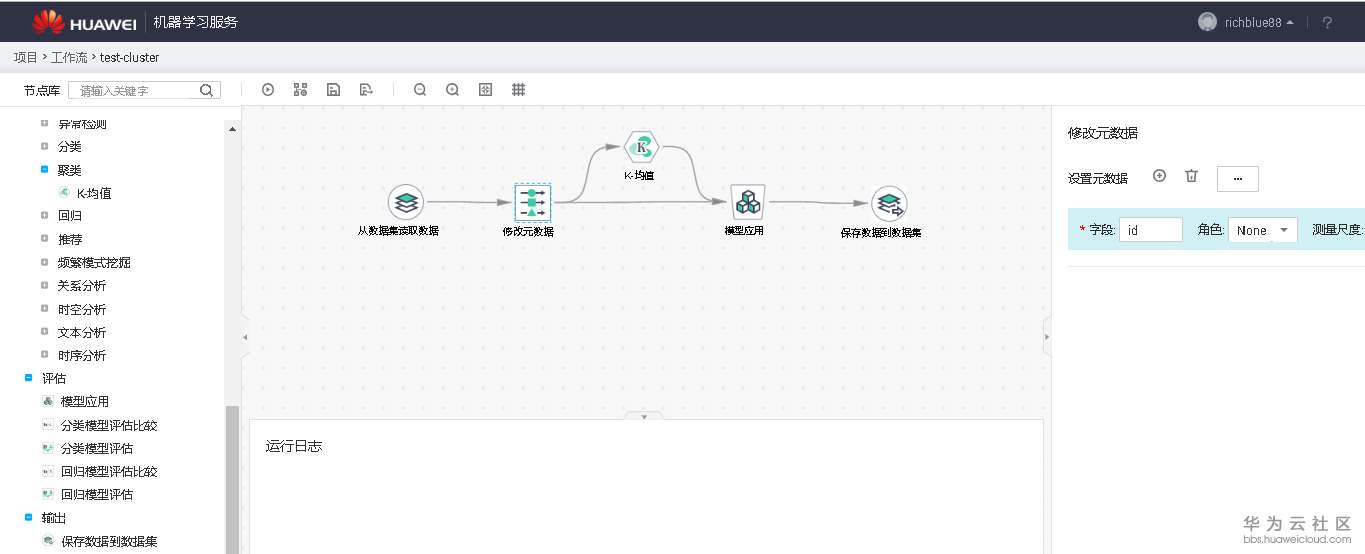Viewport: 1365px width, 554px height.
Task: Open the 角色 None dropdown
Action: (1263, 230)
